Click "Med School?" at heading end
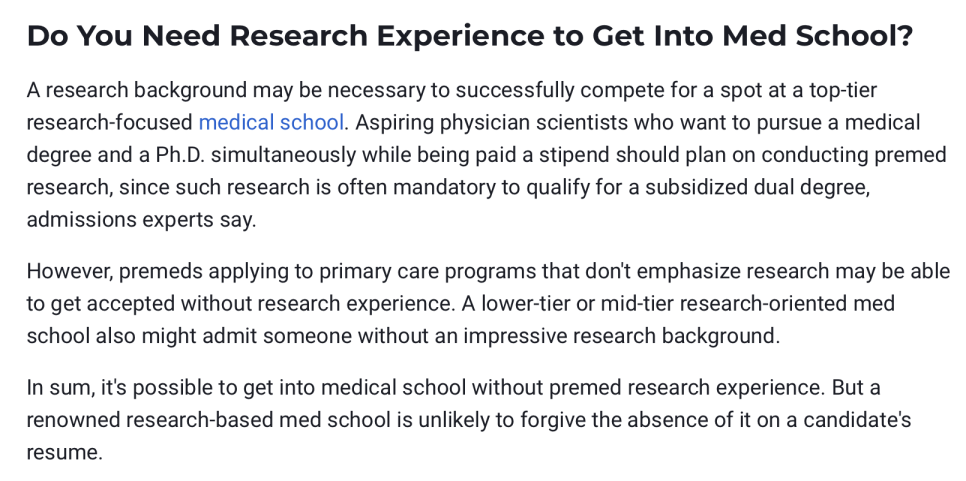966x481 pixels. tap(818, 36)
